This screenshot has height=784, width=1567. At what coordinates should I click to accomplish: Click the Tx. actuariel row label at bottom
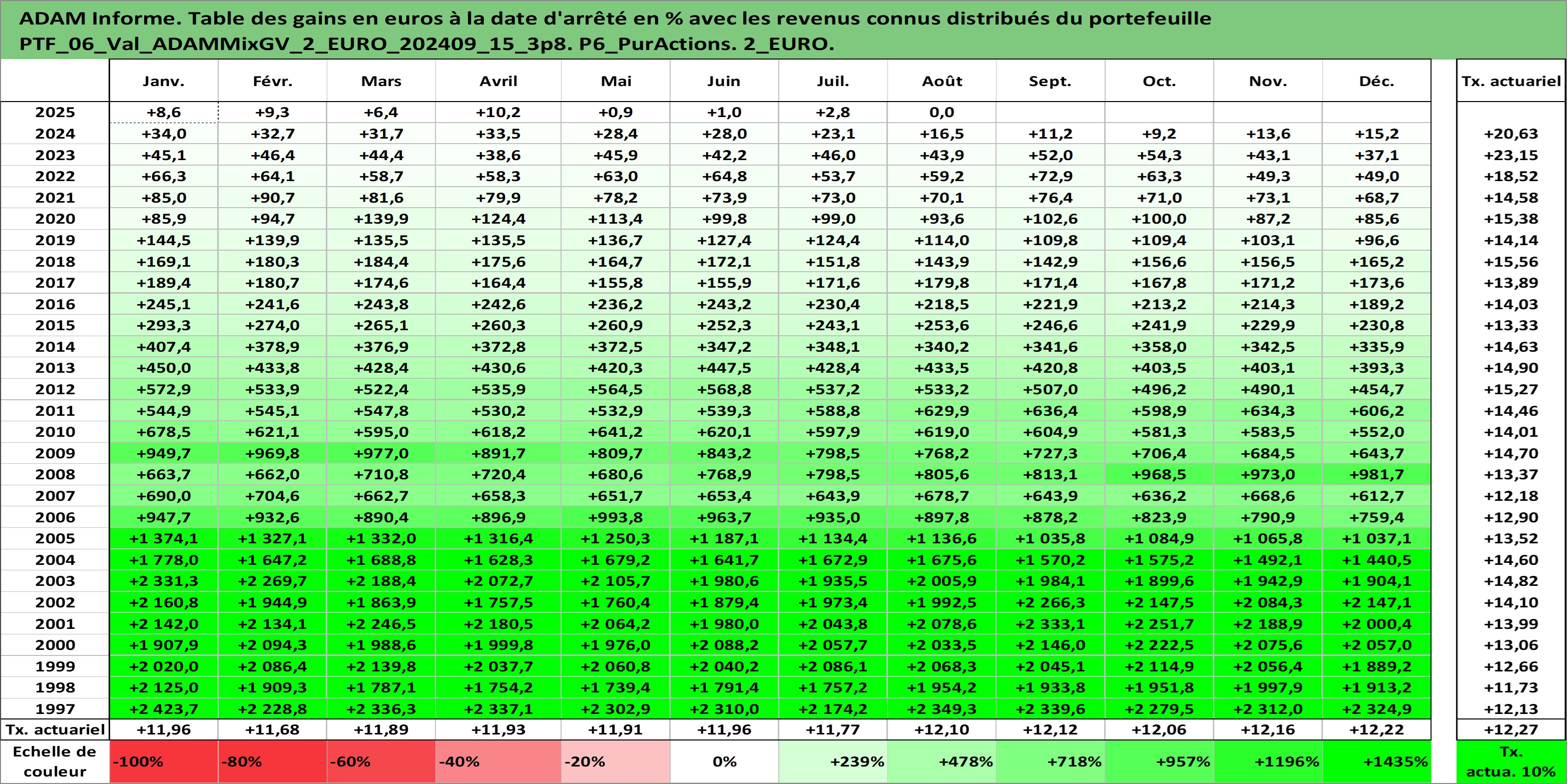pos(55,729)
